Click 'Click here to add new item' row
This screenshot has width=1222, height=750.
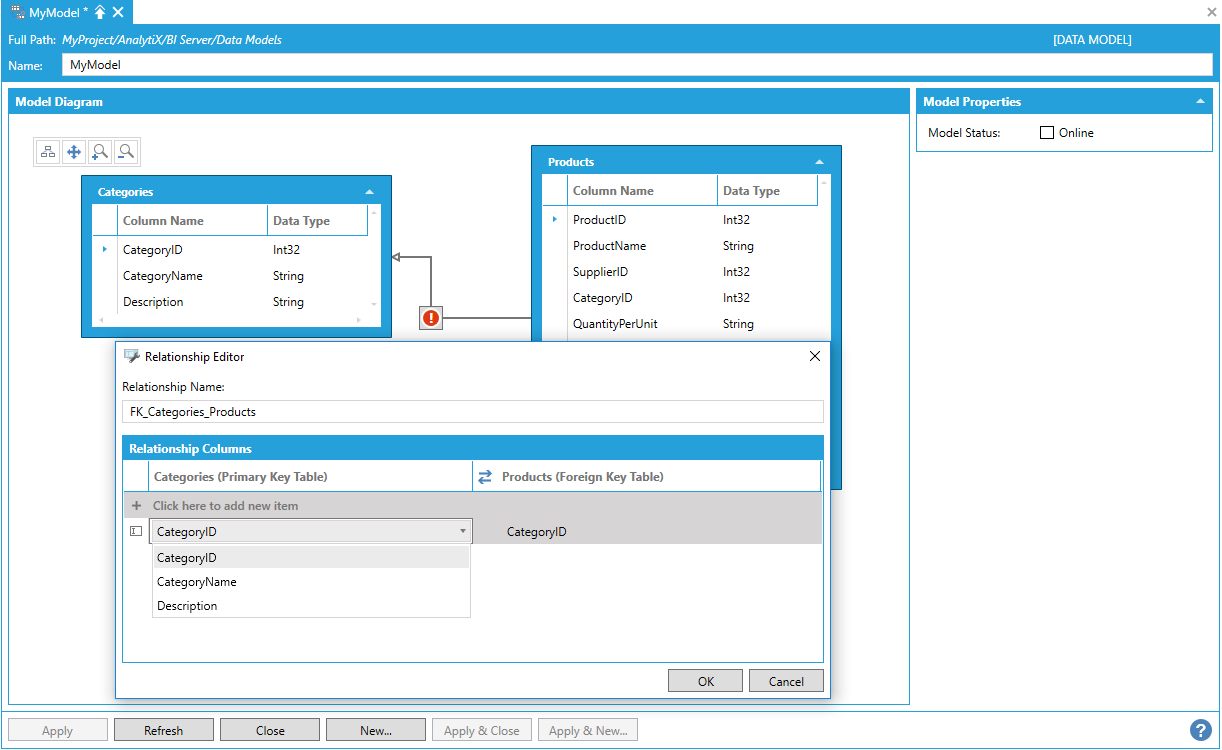[225, 506]
